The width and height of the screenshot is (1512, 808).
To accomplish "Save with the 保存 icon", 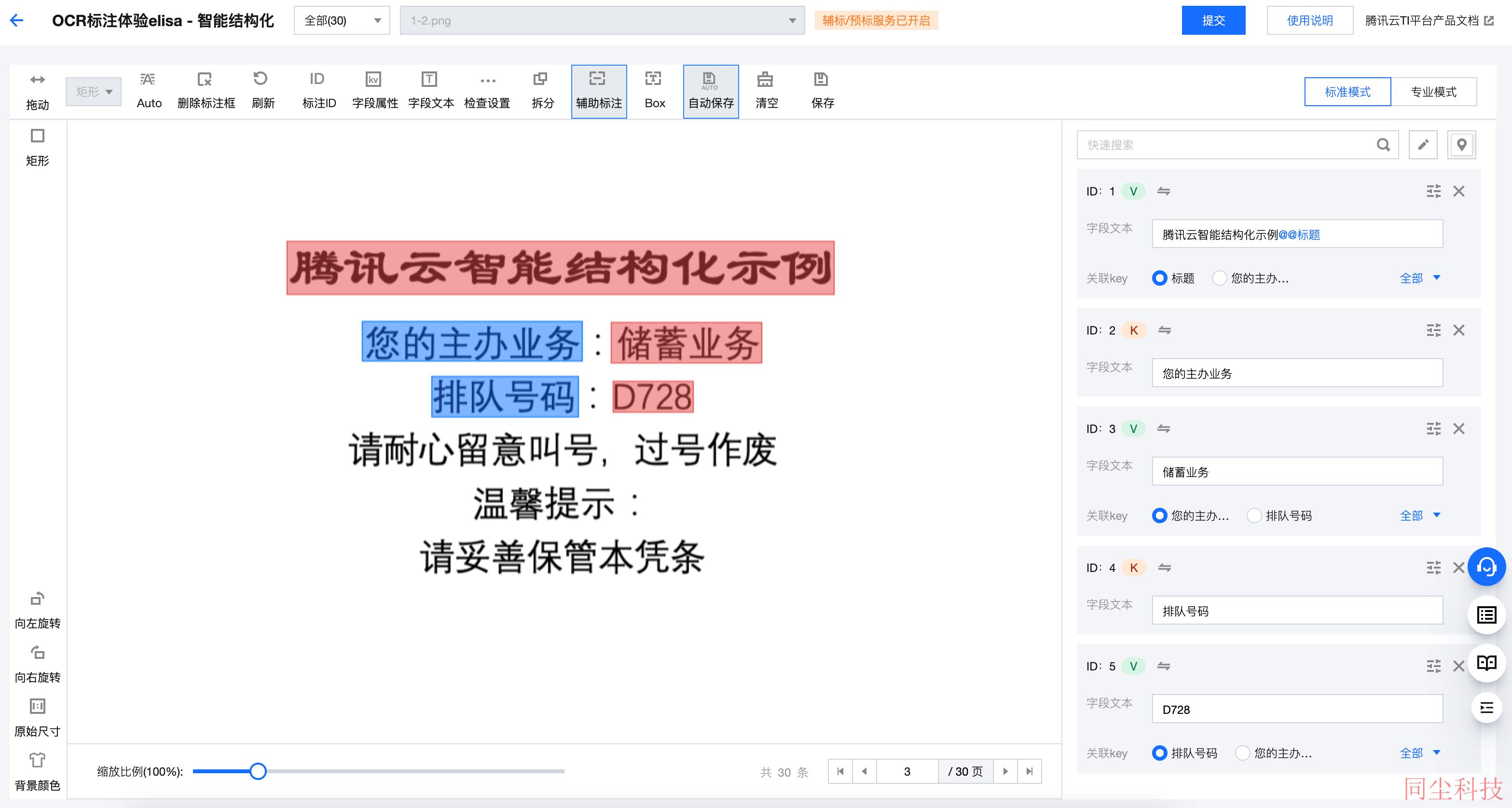I will click(822, 92).
